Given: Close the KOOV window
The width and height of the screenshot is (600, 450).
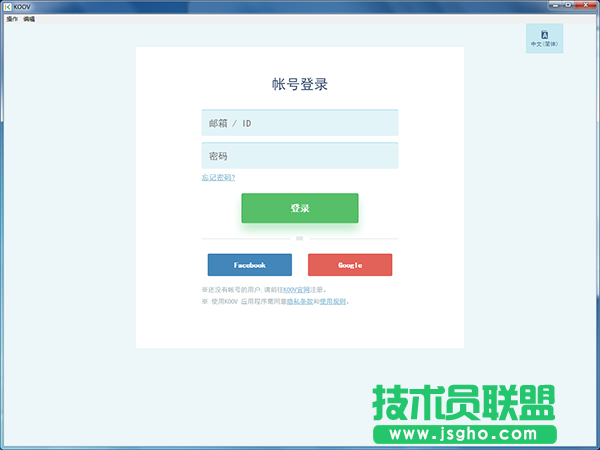Looking at the screenshot, I should click(x=585, y=5).
